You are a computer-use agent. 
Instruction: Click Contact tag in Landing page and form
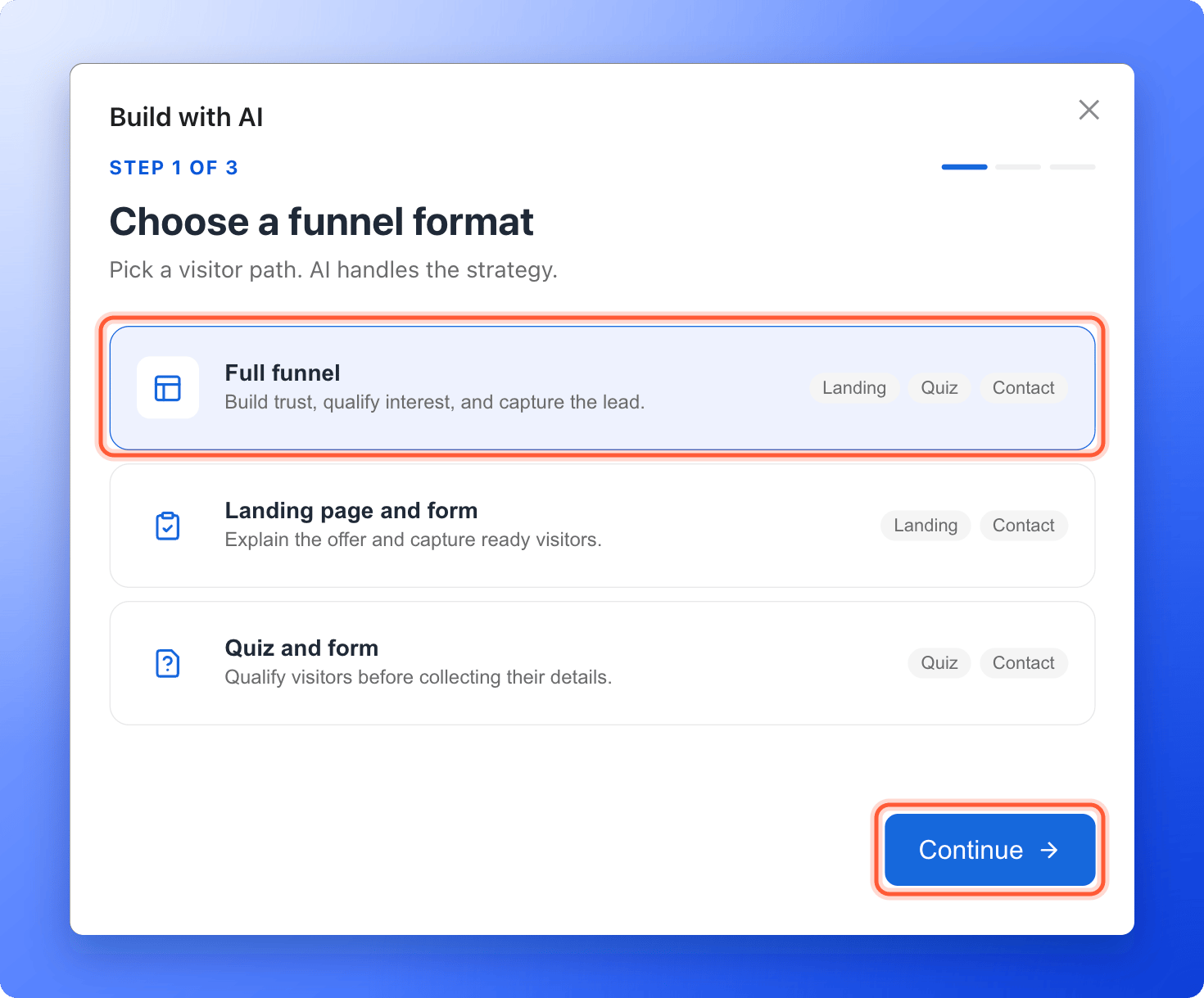tap(1024, 526)
